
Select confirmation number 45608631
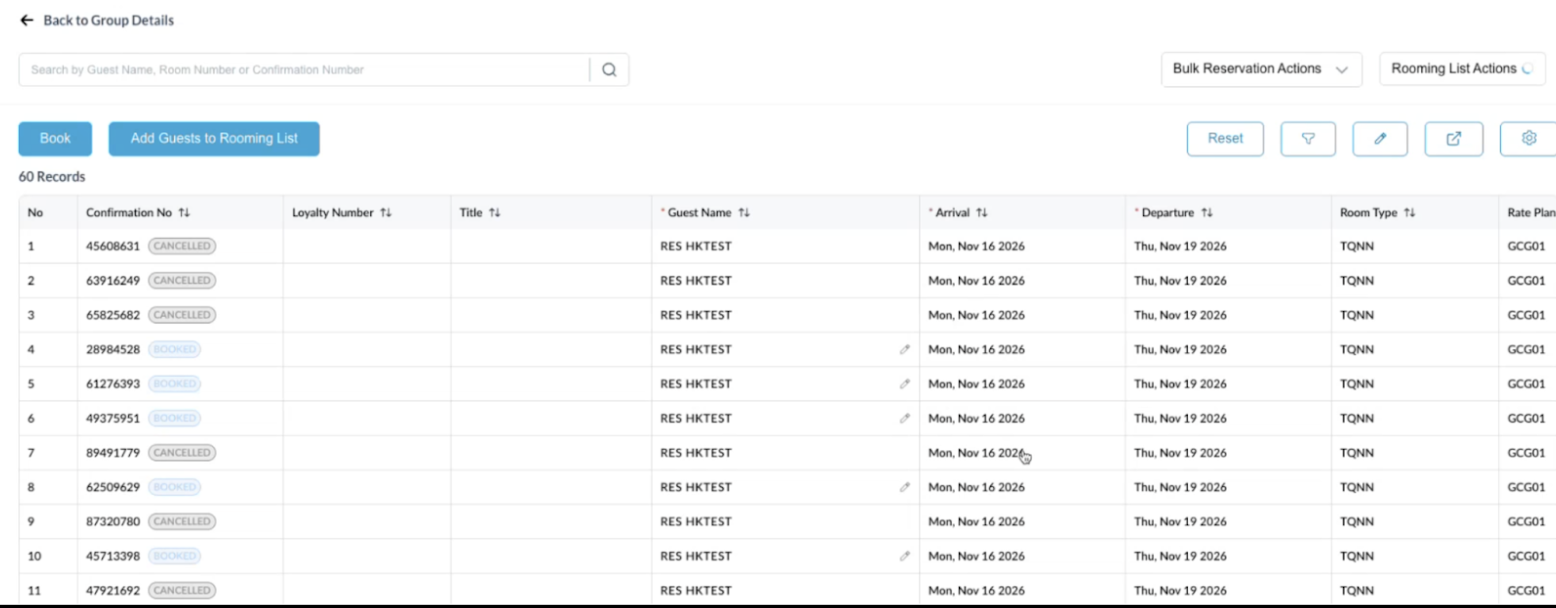[113, 246]
